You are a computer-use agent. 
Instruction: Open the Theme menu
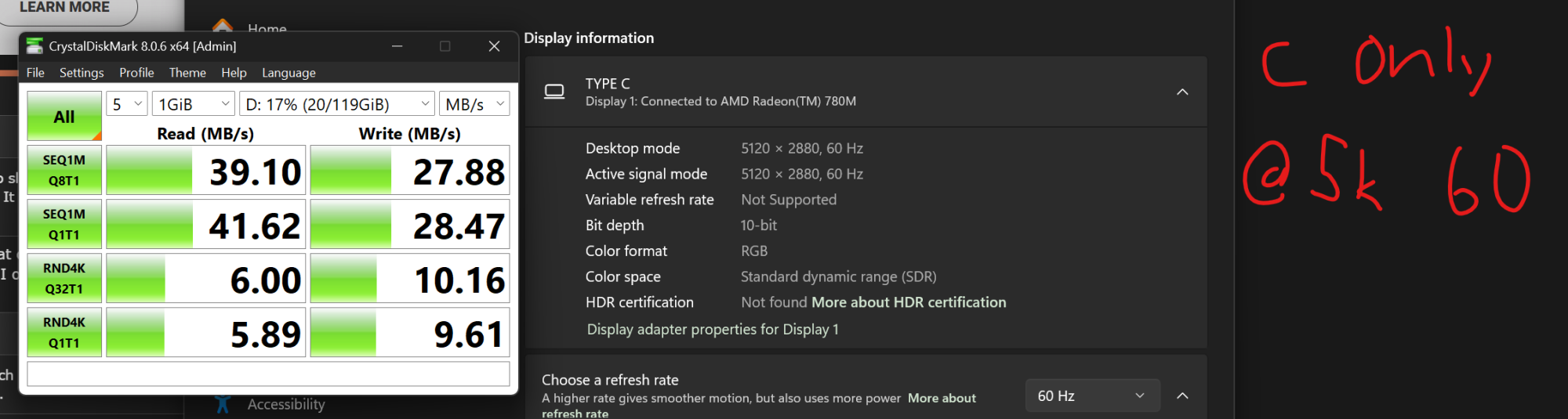click(187, 72)
